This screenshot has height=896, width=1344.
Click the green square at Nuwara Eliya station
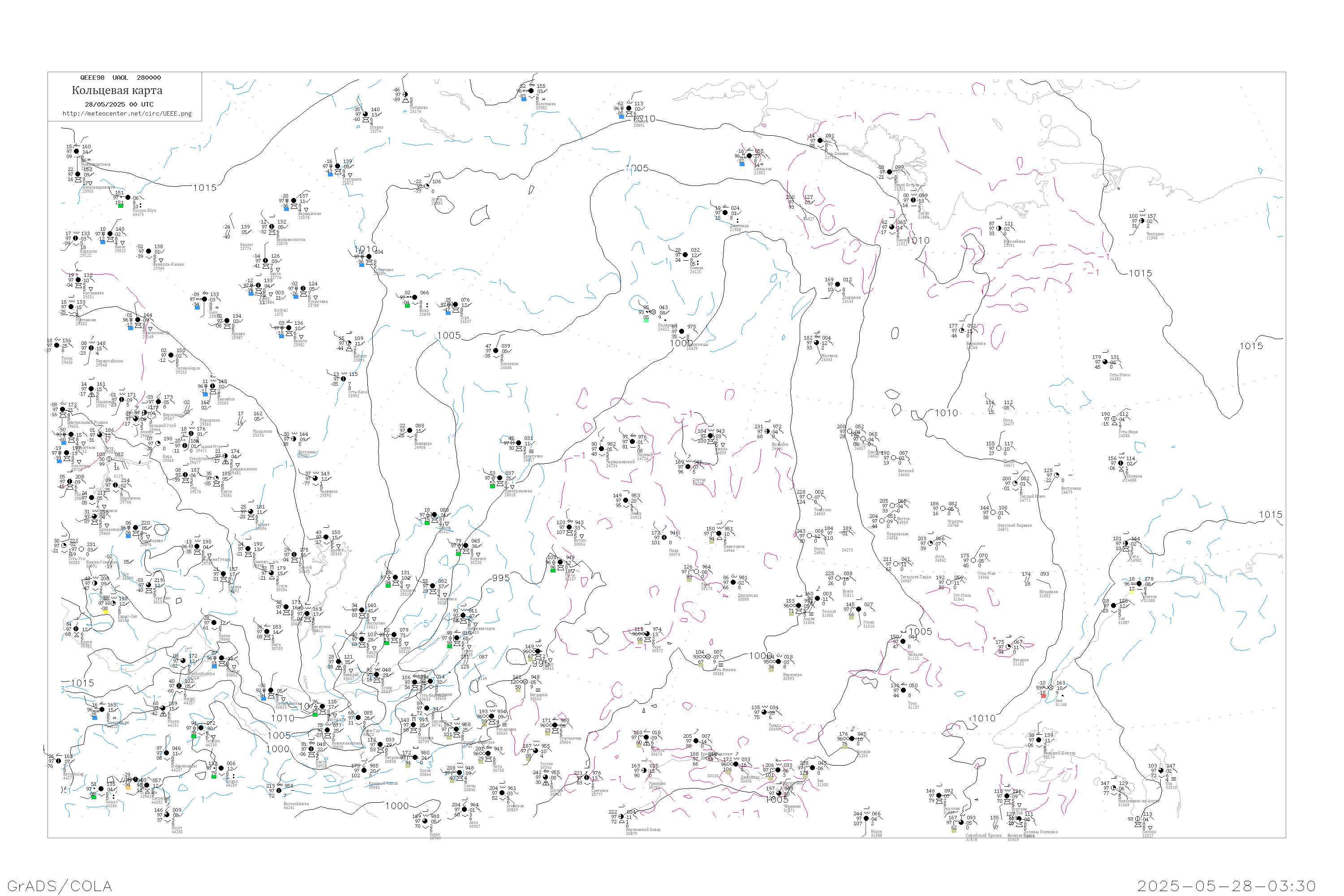pos(121,206)
